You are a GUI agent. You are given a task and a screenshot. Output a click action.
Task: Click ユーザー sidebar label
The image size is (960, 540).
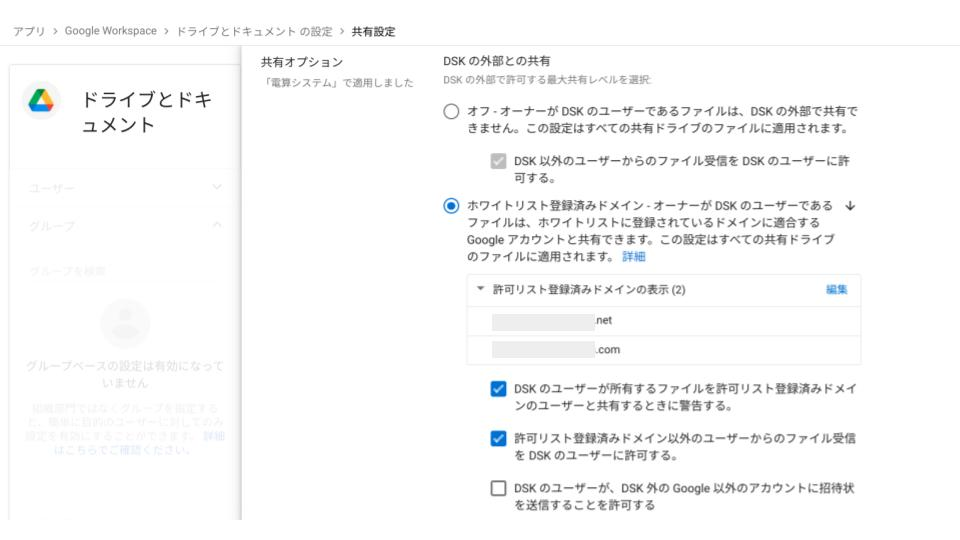52,188
